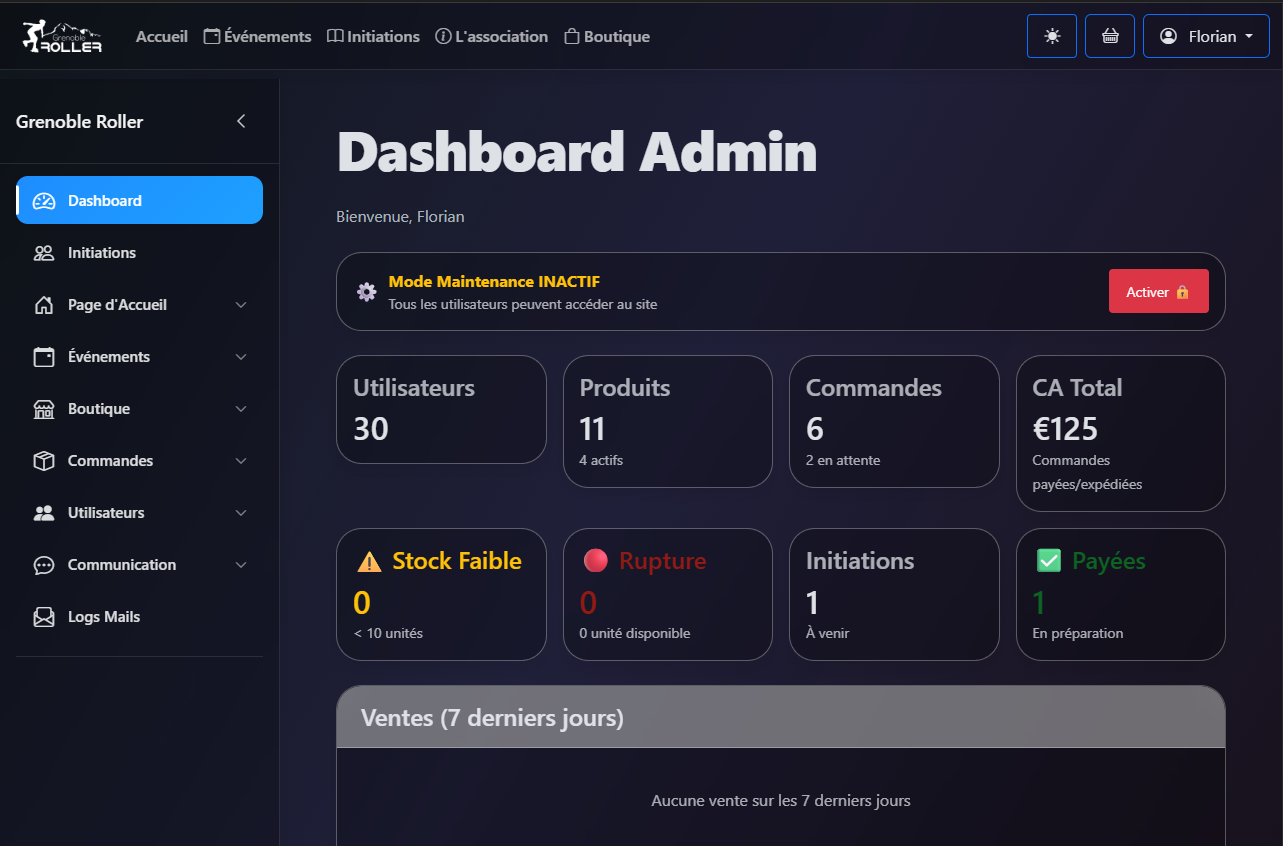Open L'association in the top navbar
Screen dimensions: 1283x846
click(491, 37)
